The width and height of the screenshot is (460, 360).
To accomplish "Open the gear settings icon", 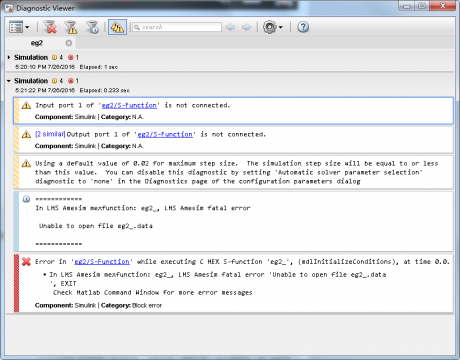I will [269, 27].
